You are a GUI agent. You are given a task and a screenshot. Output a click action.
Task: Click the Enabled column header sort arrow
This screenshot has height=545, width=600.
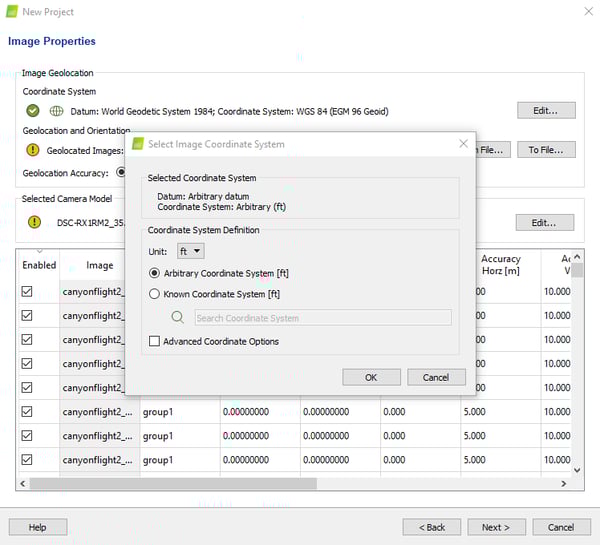coord(40,252)
